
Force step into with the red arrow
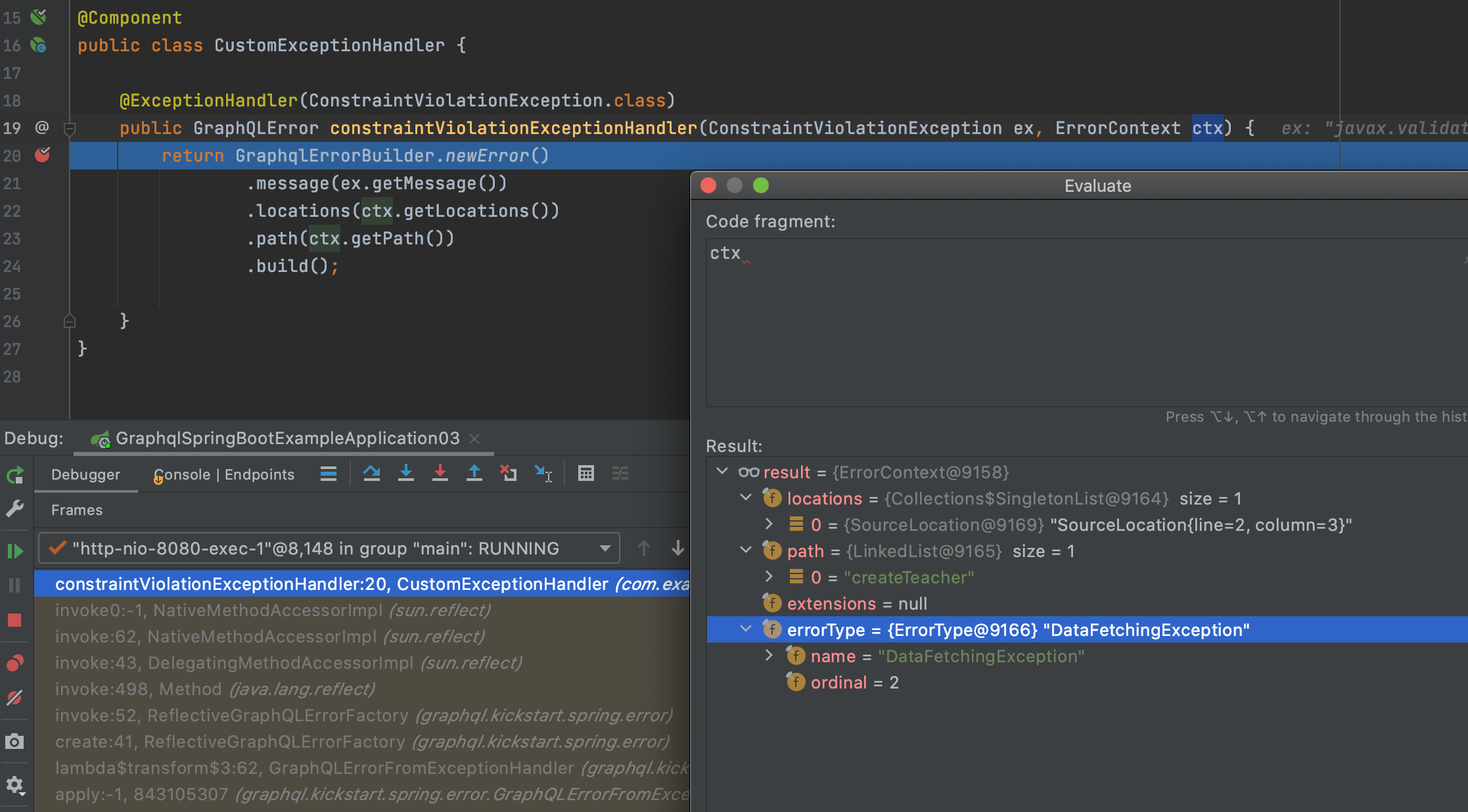440,473
